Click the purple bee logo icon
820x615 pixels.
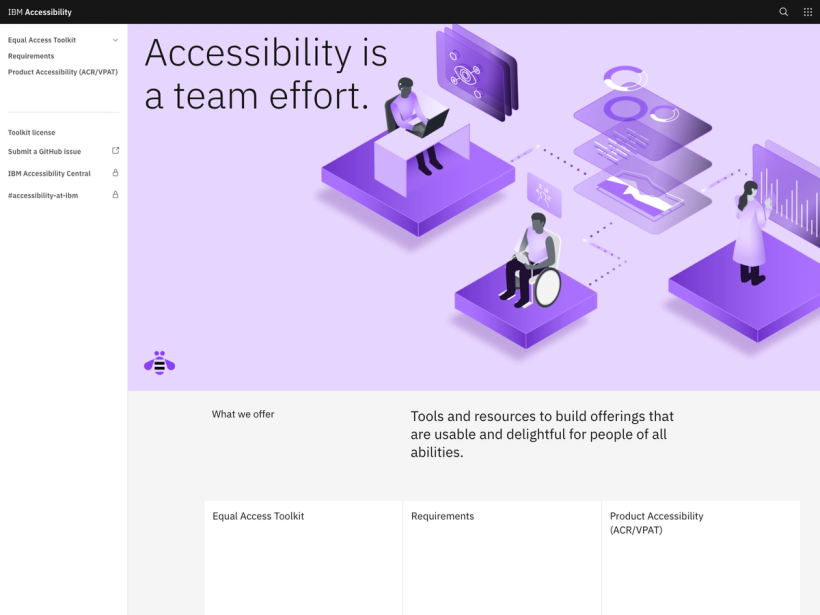click(x=160, y=363)
